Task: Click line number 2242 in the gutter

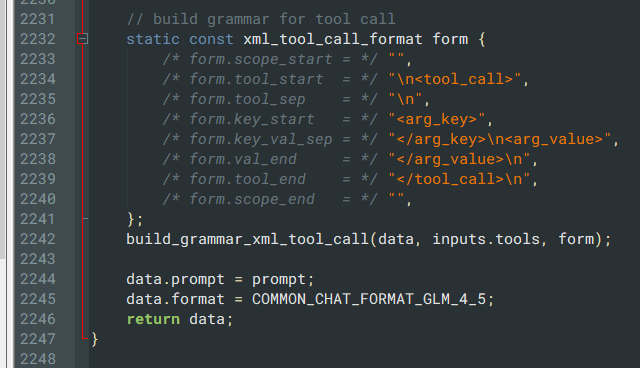Action: pos(38,239)
